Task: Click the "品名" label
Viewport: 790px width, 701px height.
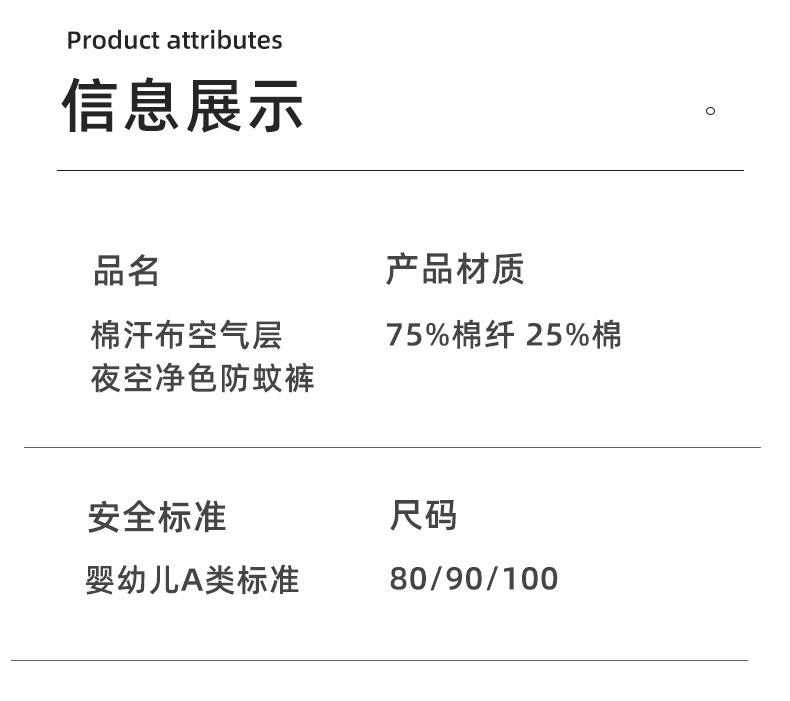Action: [127, 271]
